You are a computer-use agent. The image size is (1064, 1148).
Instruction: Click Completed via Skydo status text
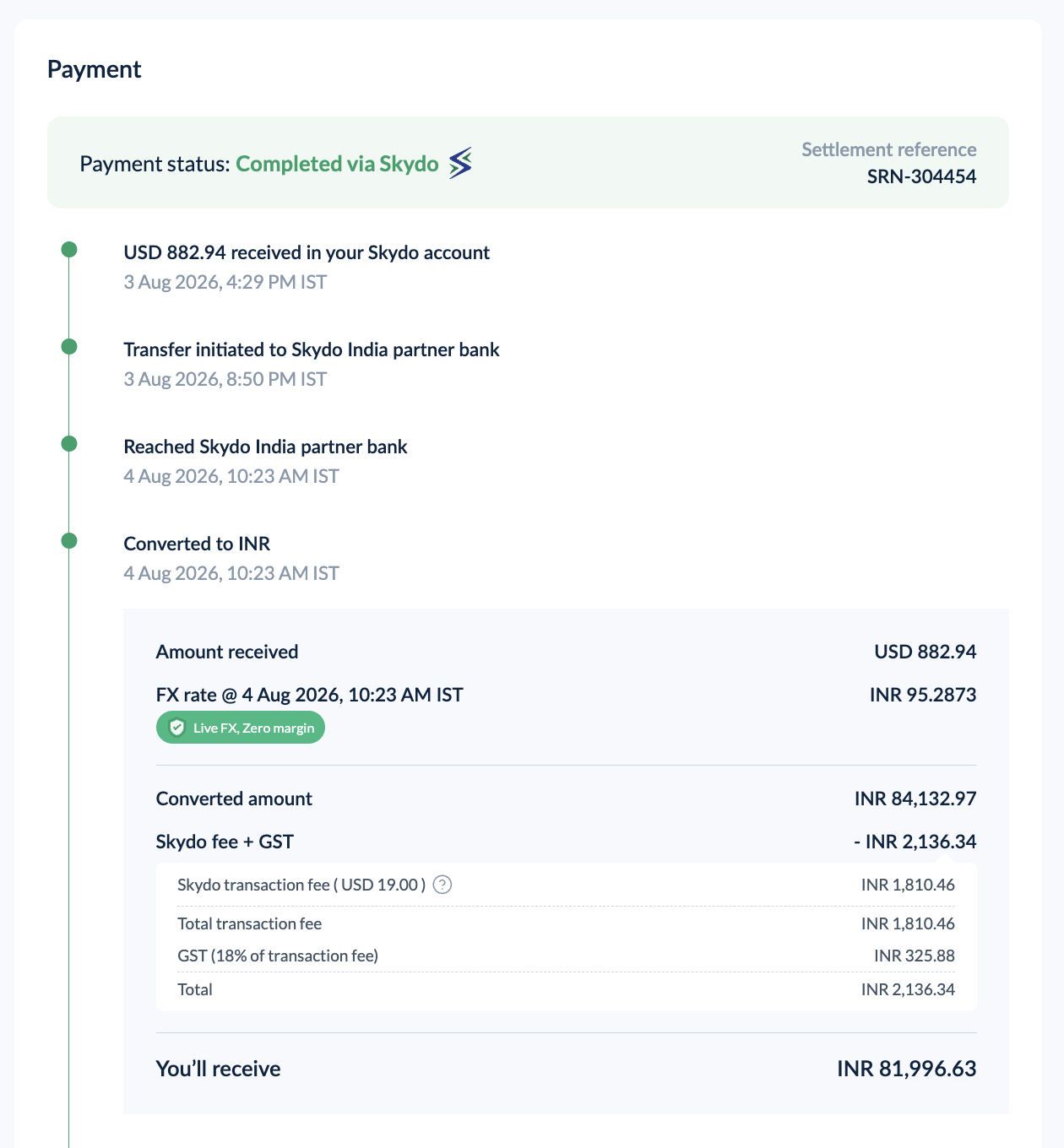pos(337,164)
